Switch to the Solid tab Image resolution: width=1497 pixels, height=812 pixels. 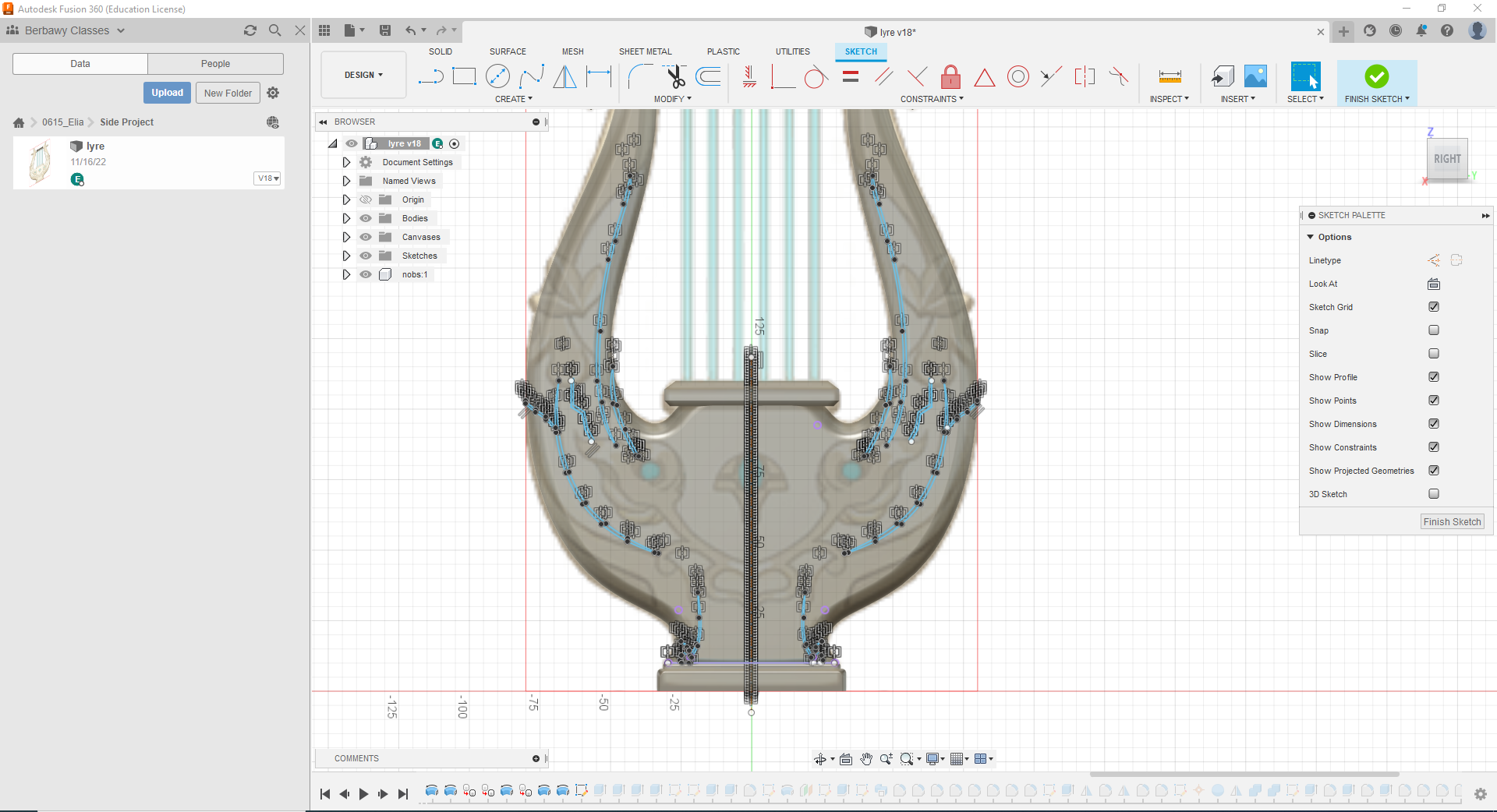coord(441,51)
